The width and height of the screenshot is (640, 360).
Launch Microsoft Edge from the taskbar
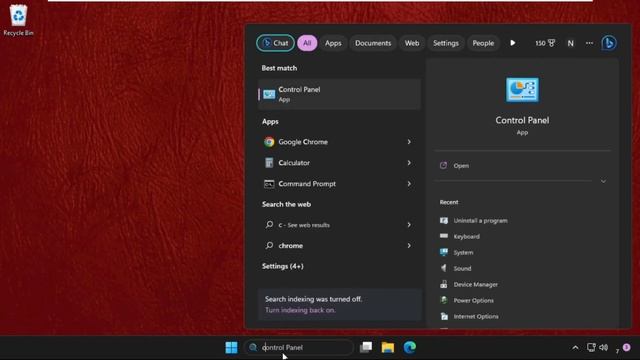(410, 347)
